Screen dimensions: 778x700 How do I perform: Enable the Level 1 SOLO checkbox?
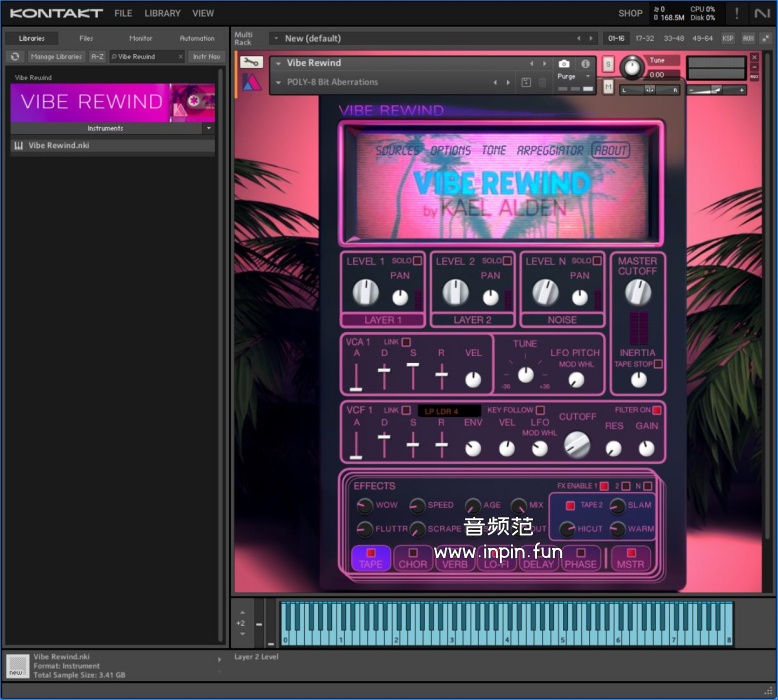coord(418,261)
